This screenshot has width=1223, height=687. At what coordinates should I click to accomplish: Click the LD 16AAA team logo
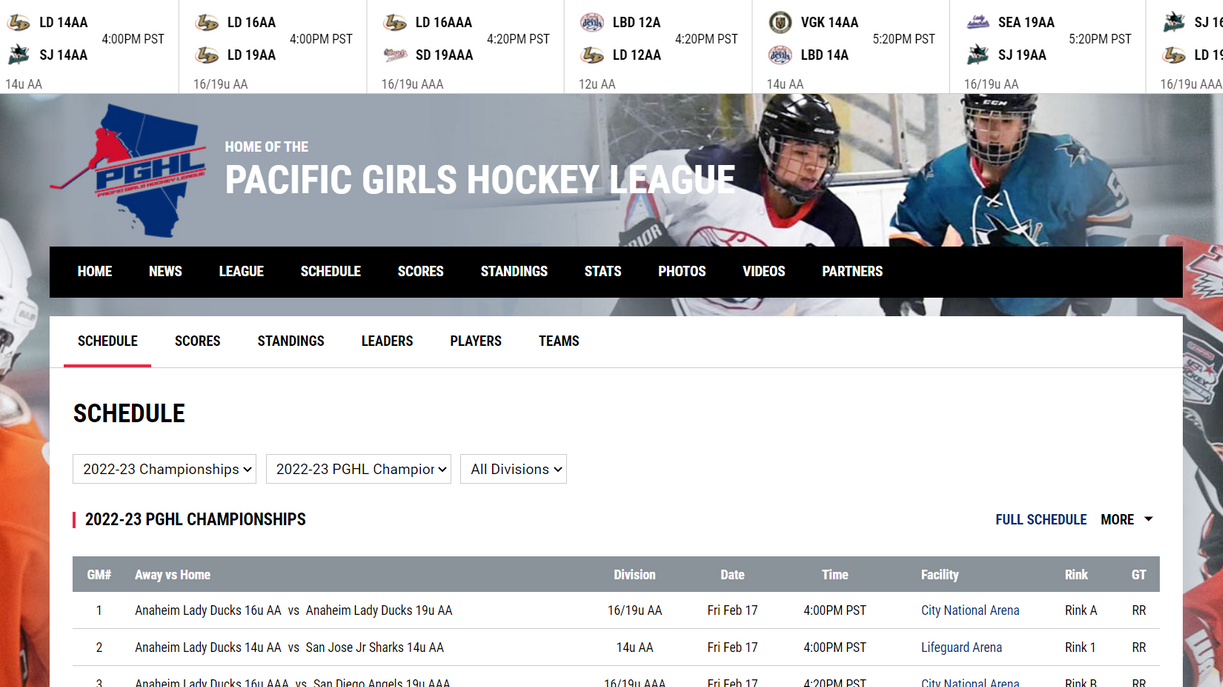(x=395, y=21)
